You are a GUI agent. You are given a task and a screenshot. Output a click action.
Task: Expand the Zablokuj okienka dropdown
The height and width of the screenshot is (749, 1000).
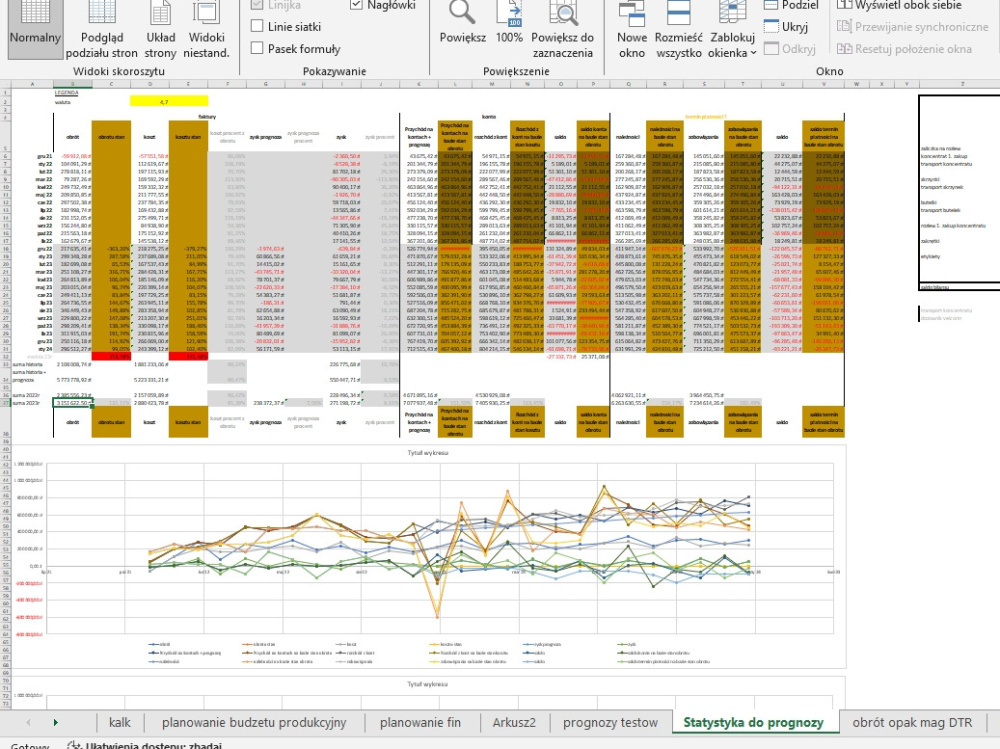[732, 30]
